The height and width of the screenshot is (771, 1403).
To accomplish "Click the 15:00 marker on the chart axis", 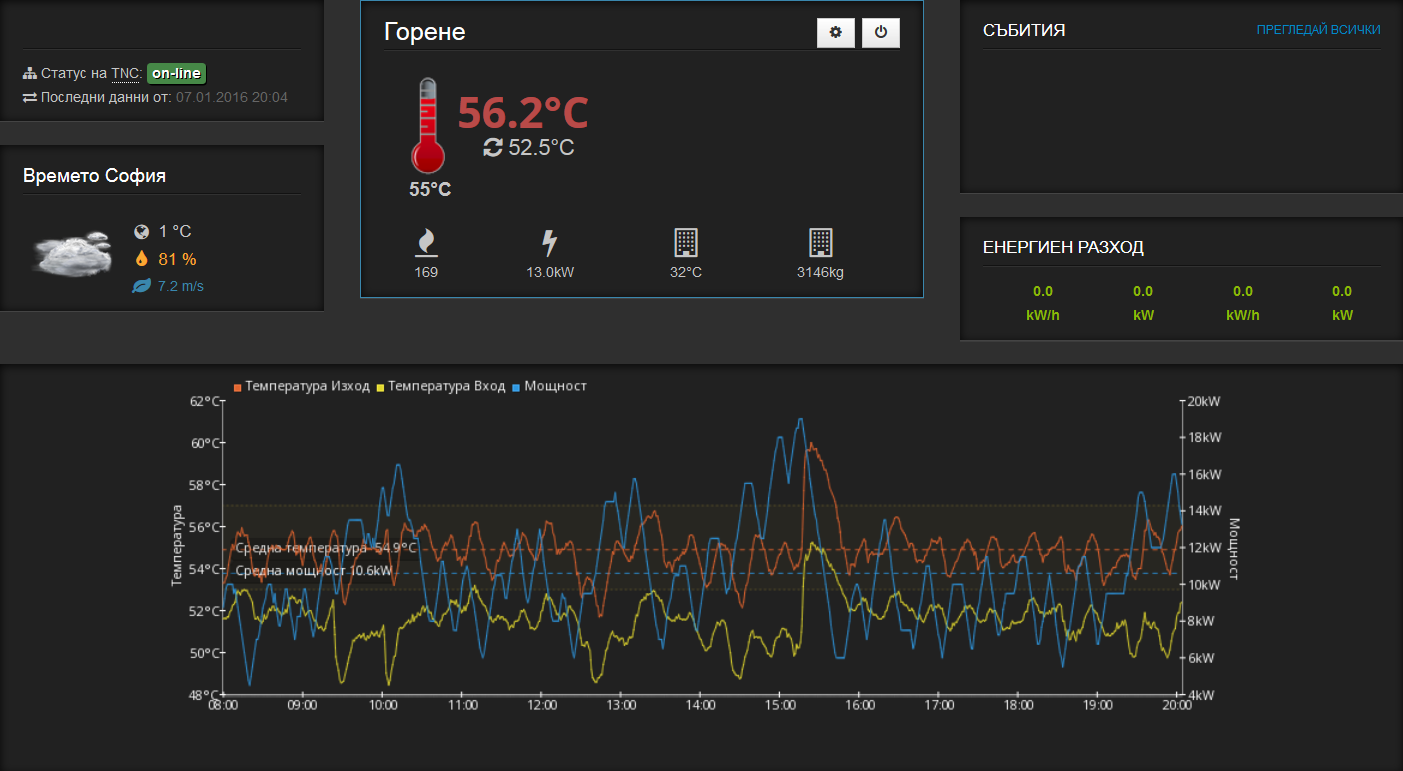I will pos(779,705).
